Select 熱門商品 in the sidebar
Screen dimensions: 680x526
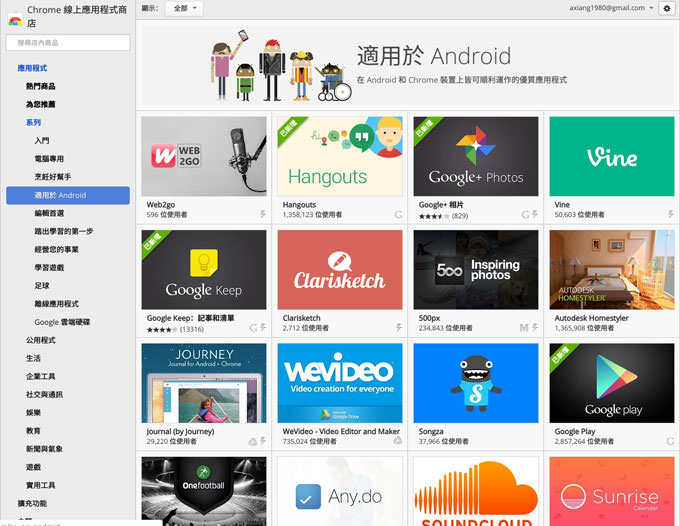[41, 87]
